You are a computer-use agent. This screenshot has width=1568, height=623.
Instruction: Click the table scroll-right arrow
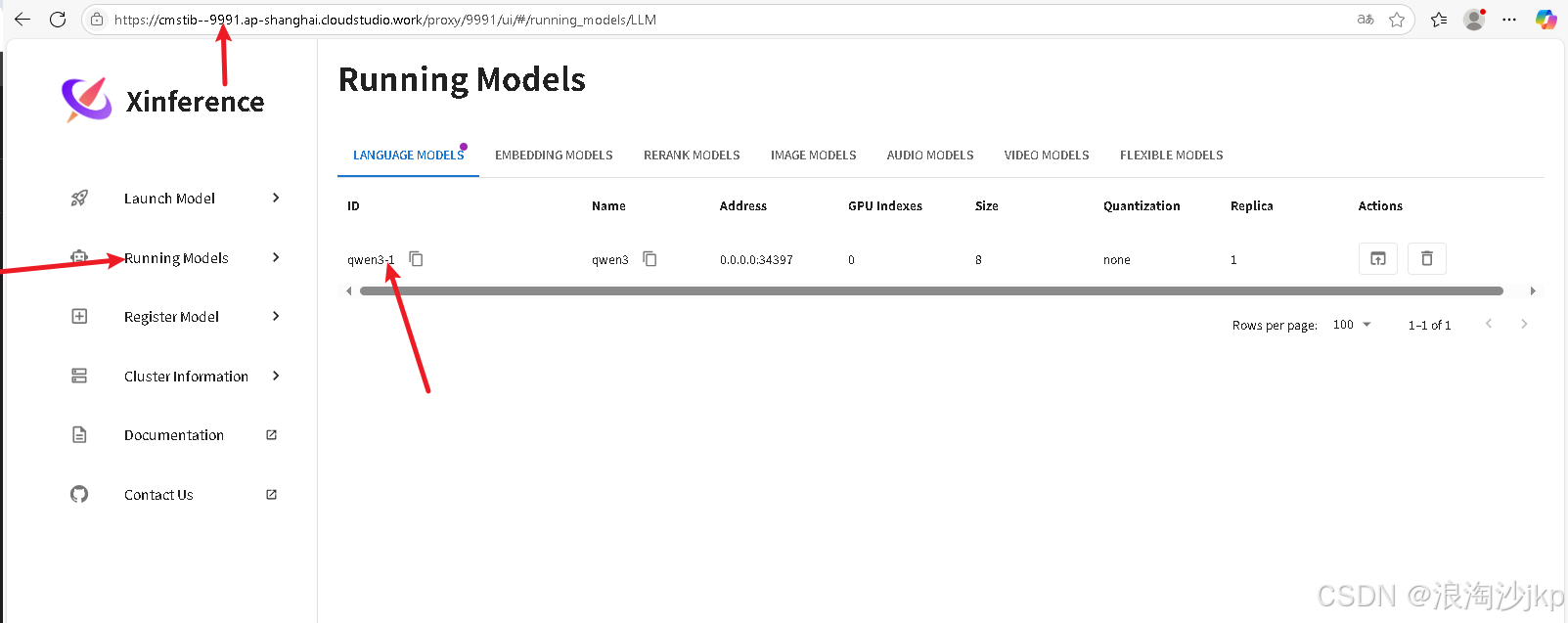click(1533, 290)
